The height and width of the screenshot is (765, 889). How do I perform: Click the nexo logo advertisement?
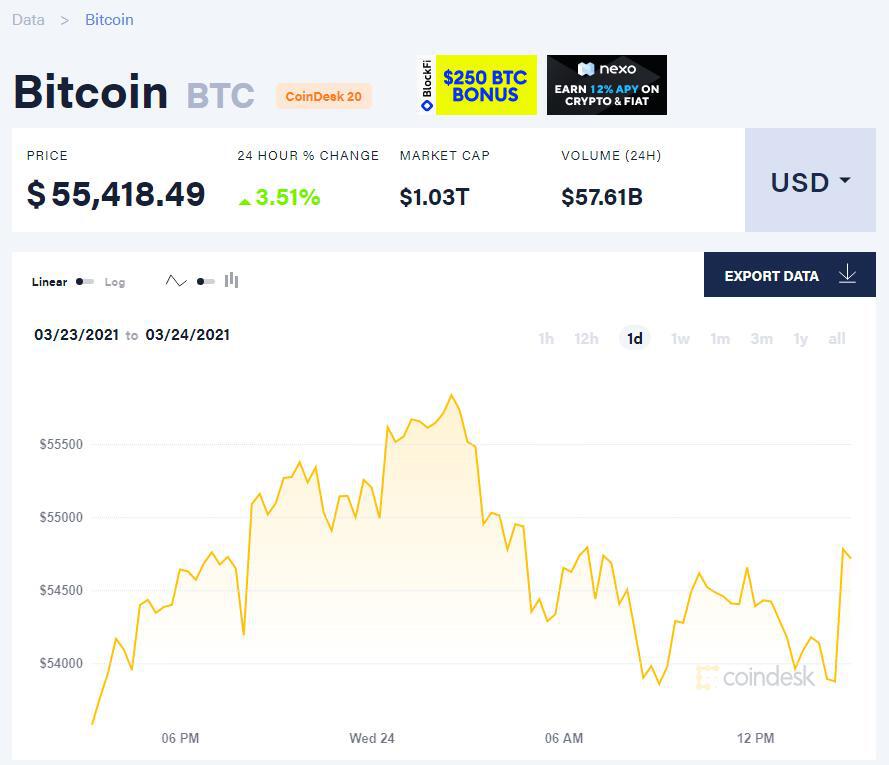coord(607,85)
